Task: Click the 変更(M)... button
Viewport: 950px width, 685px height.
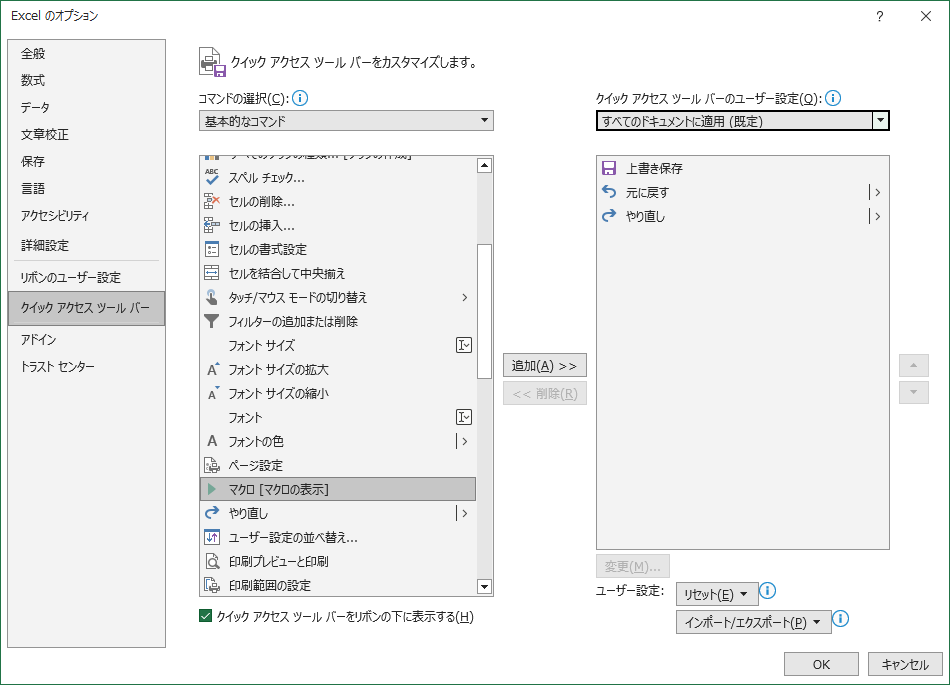Action: pyautogui.click(x=633, y=566)
